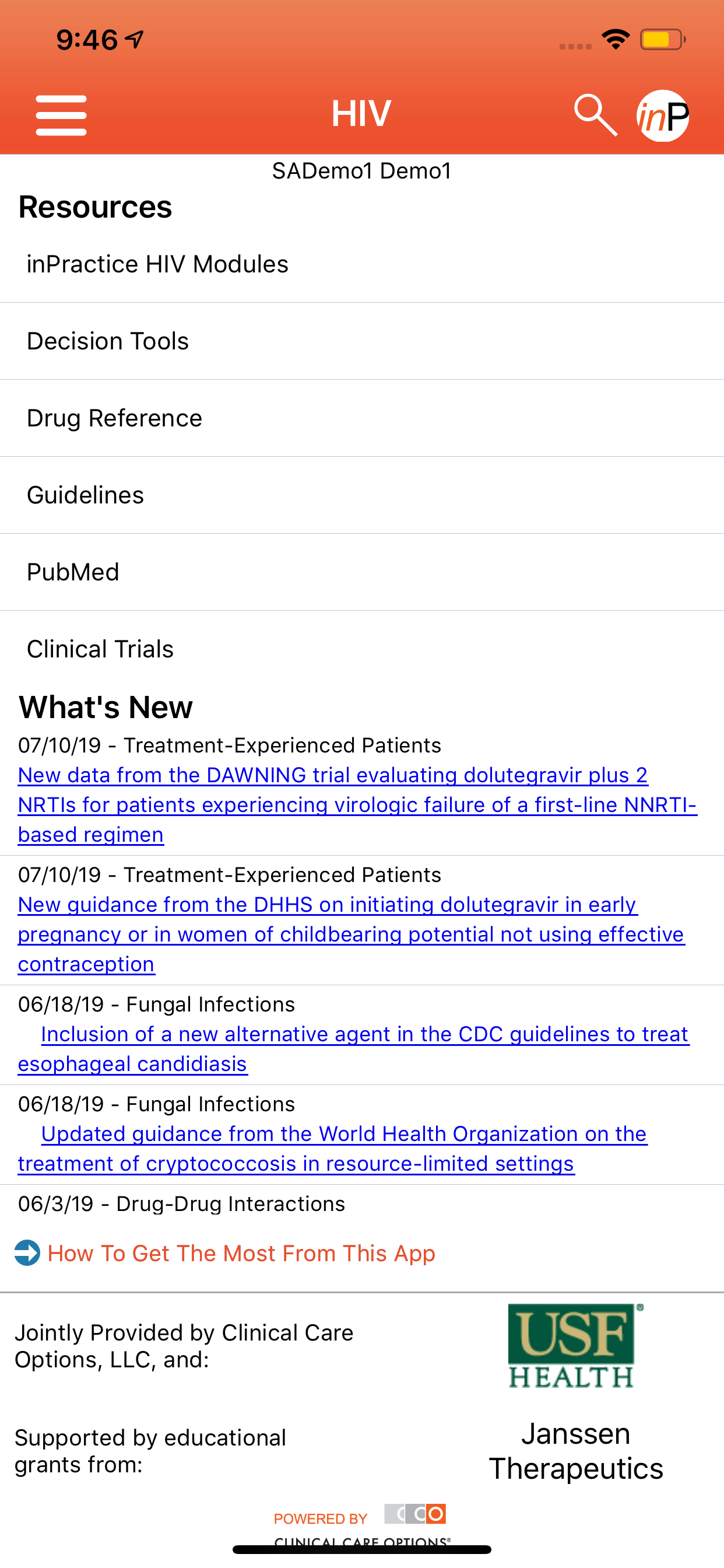Viewport: 724px width, 1568px height.
Task: Tap the battery indicator icon
Action: (x=662, y=40)
